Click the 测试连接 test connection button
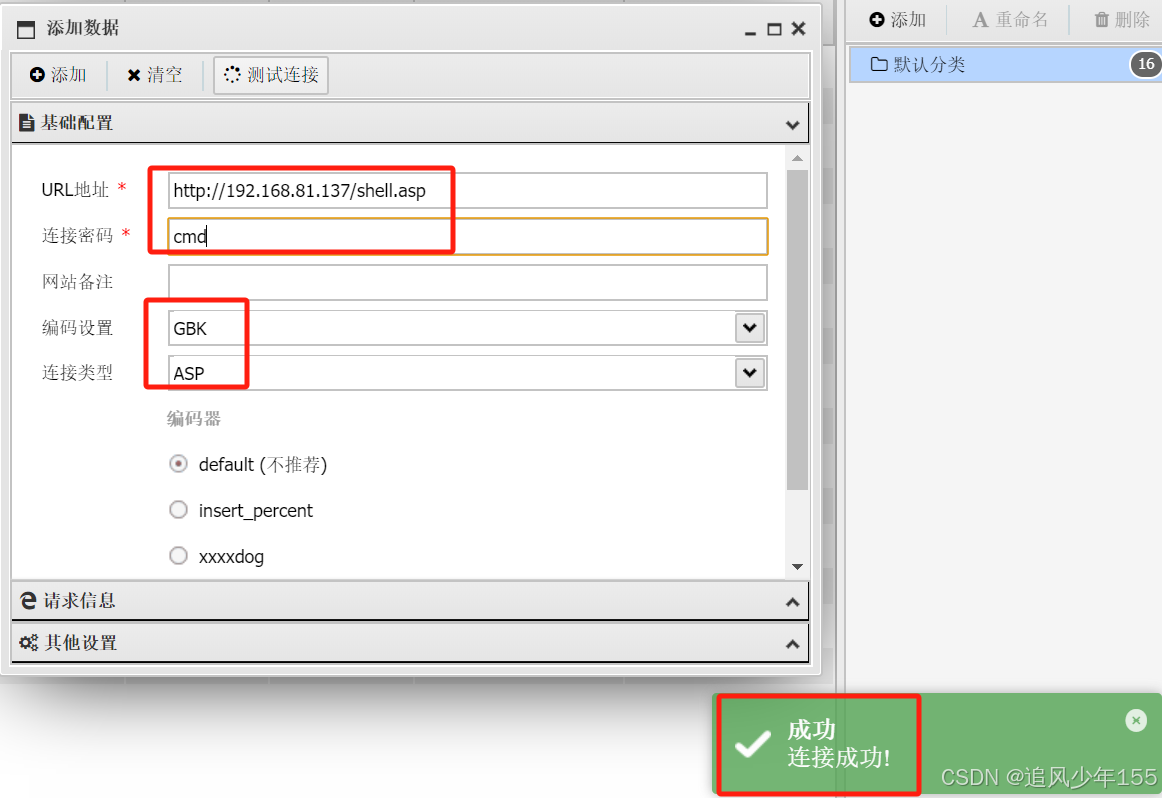Screen dimensions: 1162x798 click(271, 75)
